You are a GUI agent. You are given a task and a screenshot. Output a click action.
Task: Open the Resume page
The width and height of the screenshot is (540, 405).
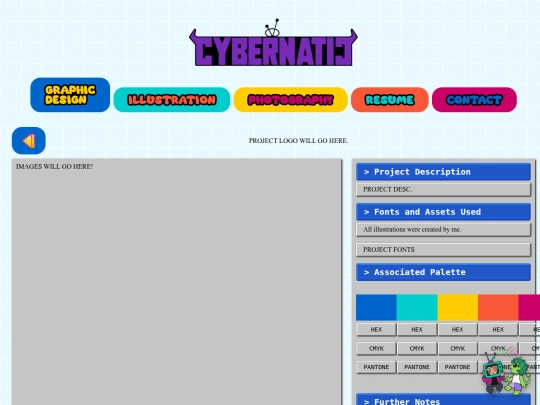(x=390, y=100)
